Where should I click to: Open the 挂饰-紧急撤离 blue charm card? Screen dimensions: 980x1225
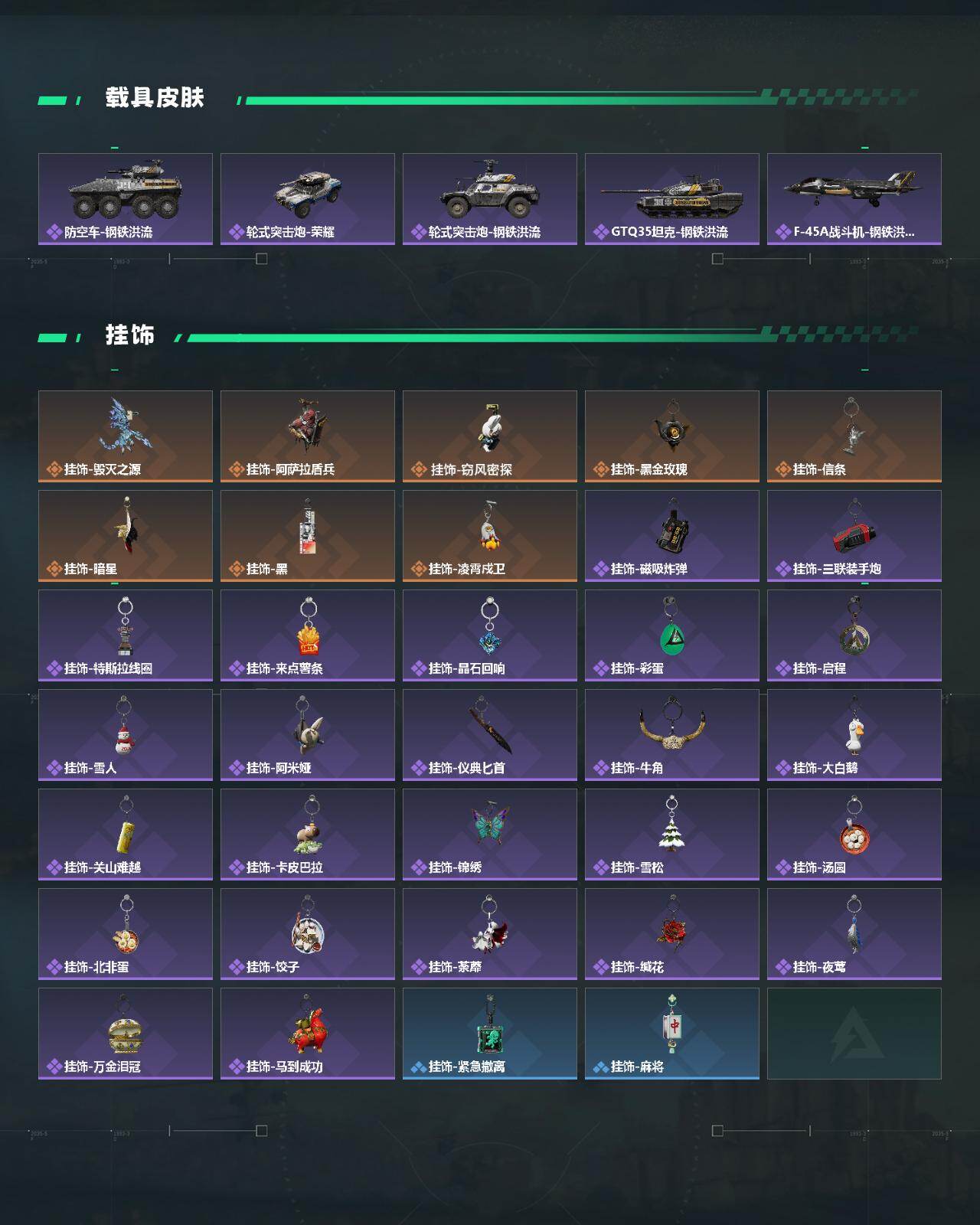[x=490, y=1034]
